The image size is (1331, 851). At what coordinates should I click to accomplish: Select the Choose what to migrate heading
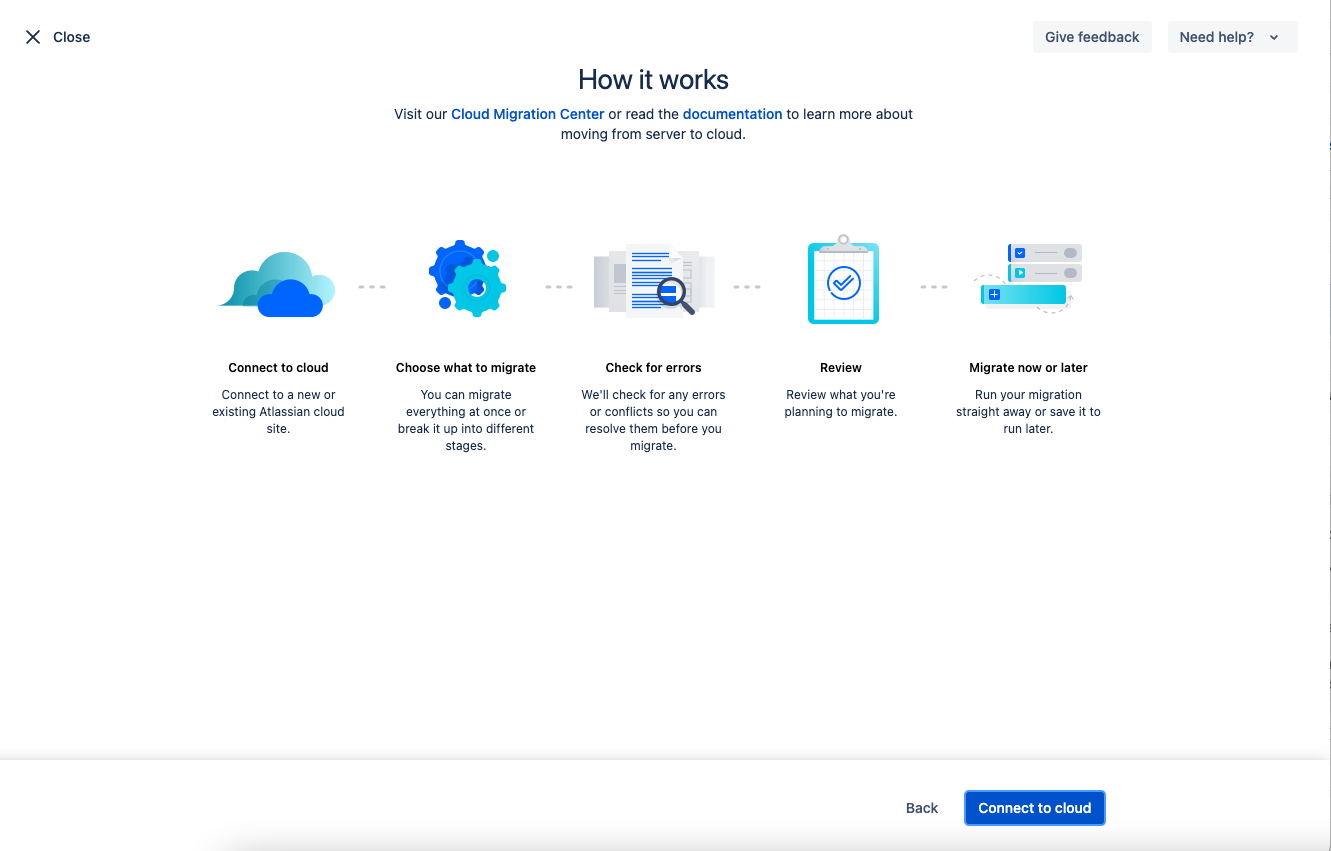[466, 368]
